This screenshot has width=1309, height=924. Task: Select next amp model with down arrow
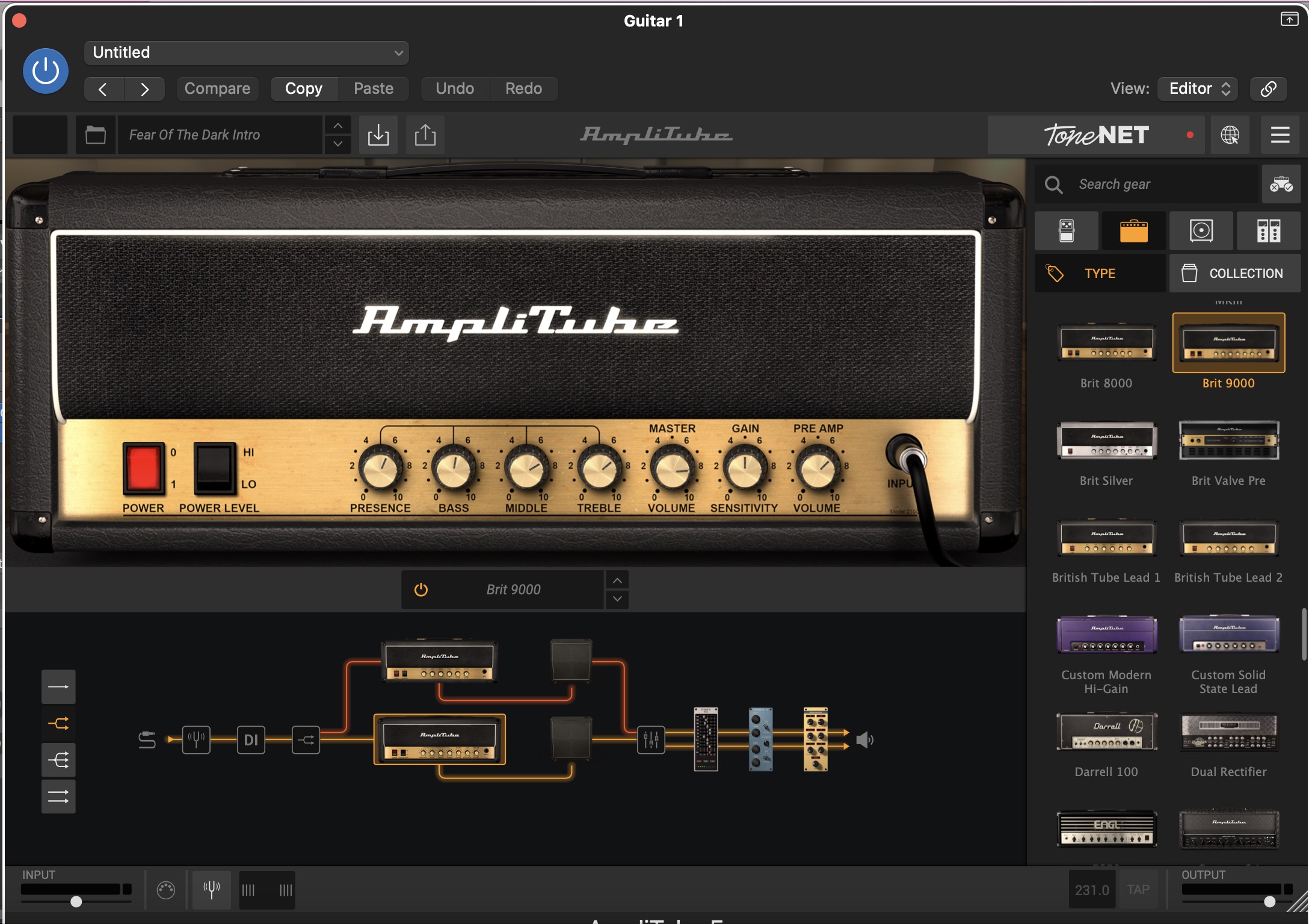coord(617,599)
